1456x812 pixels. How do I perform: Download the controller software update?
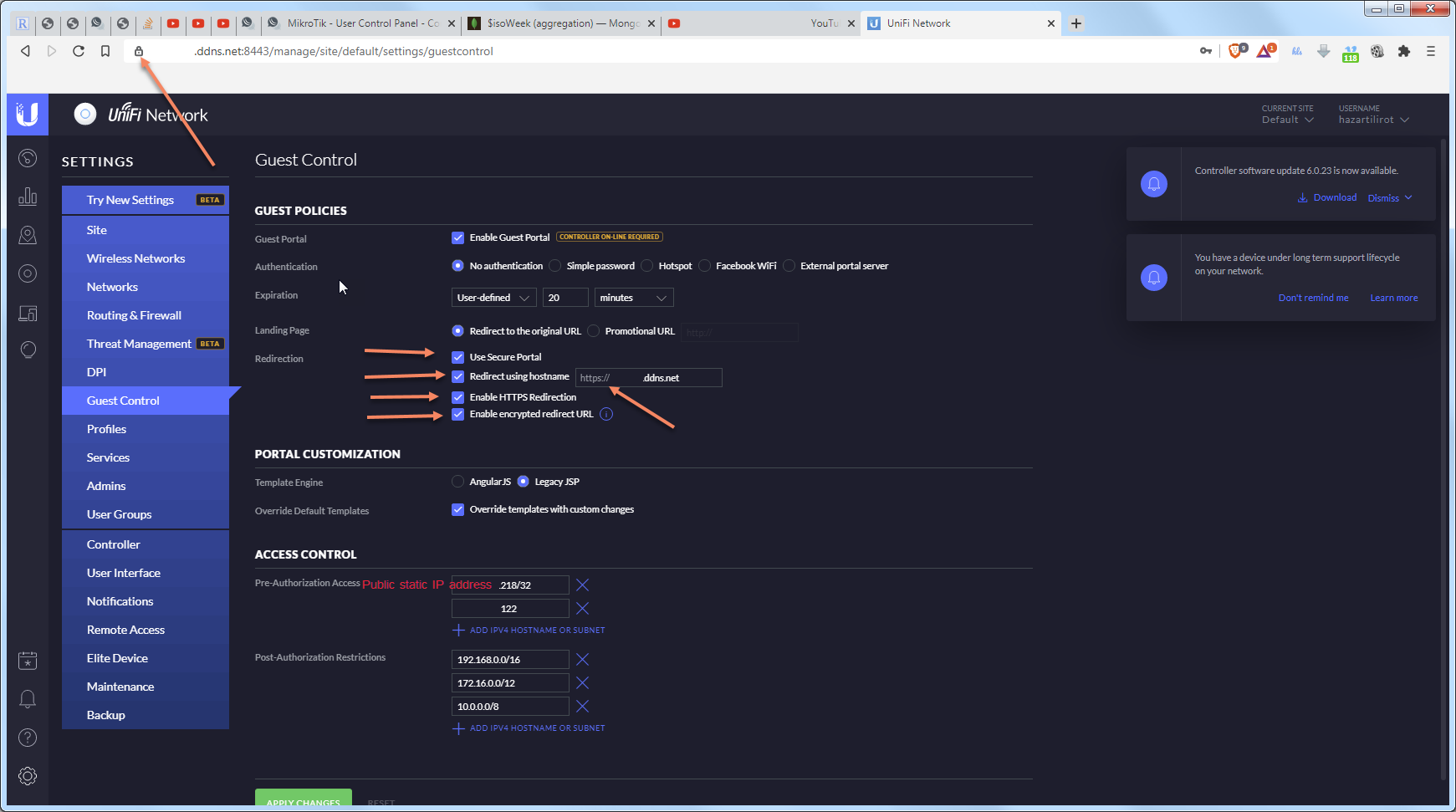click(1327, 198)
